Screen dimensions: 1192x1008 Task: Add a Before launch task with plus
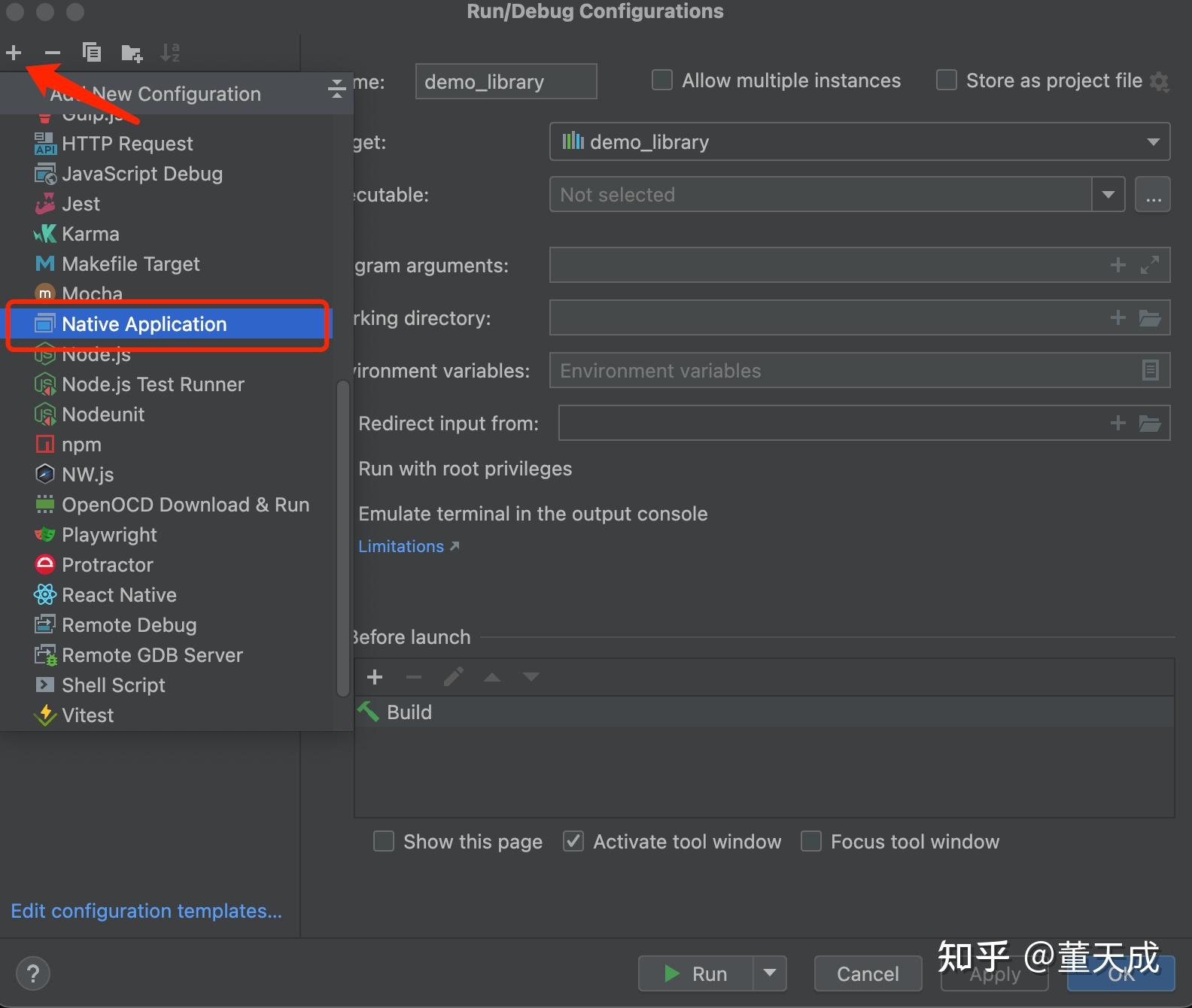[x=375, y=677]
